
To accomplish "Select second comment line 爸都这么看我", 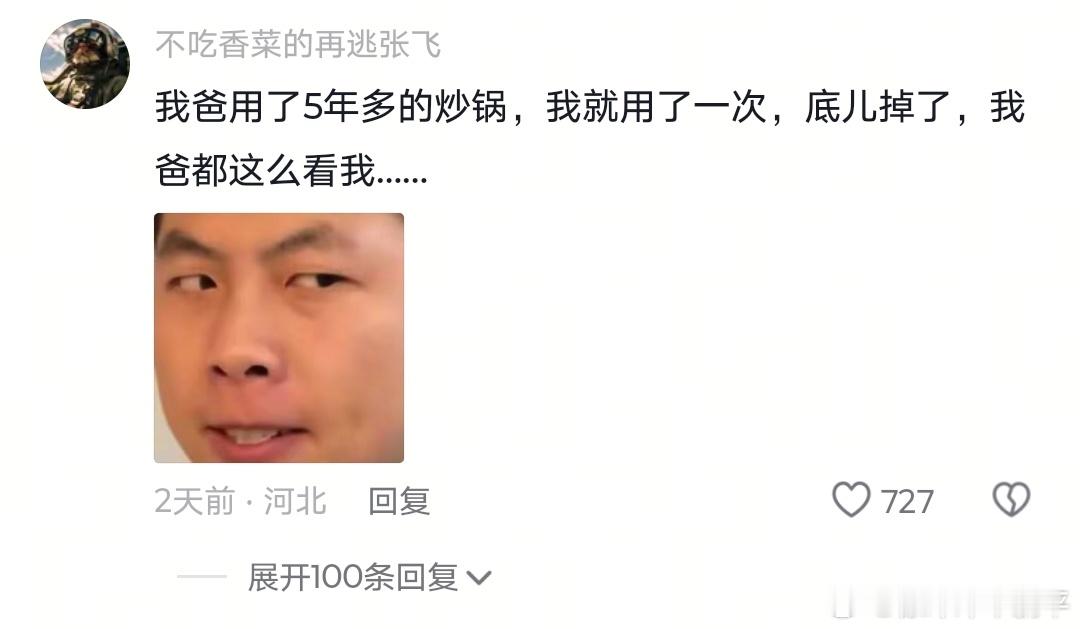I will click(291, 169).
